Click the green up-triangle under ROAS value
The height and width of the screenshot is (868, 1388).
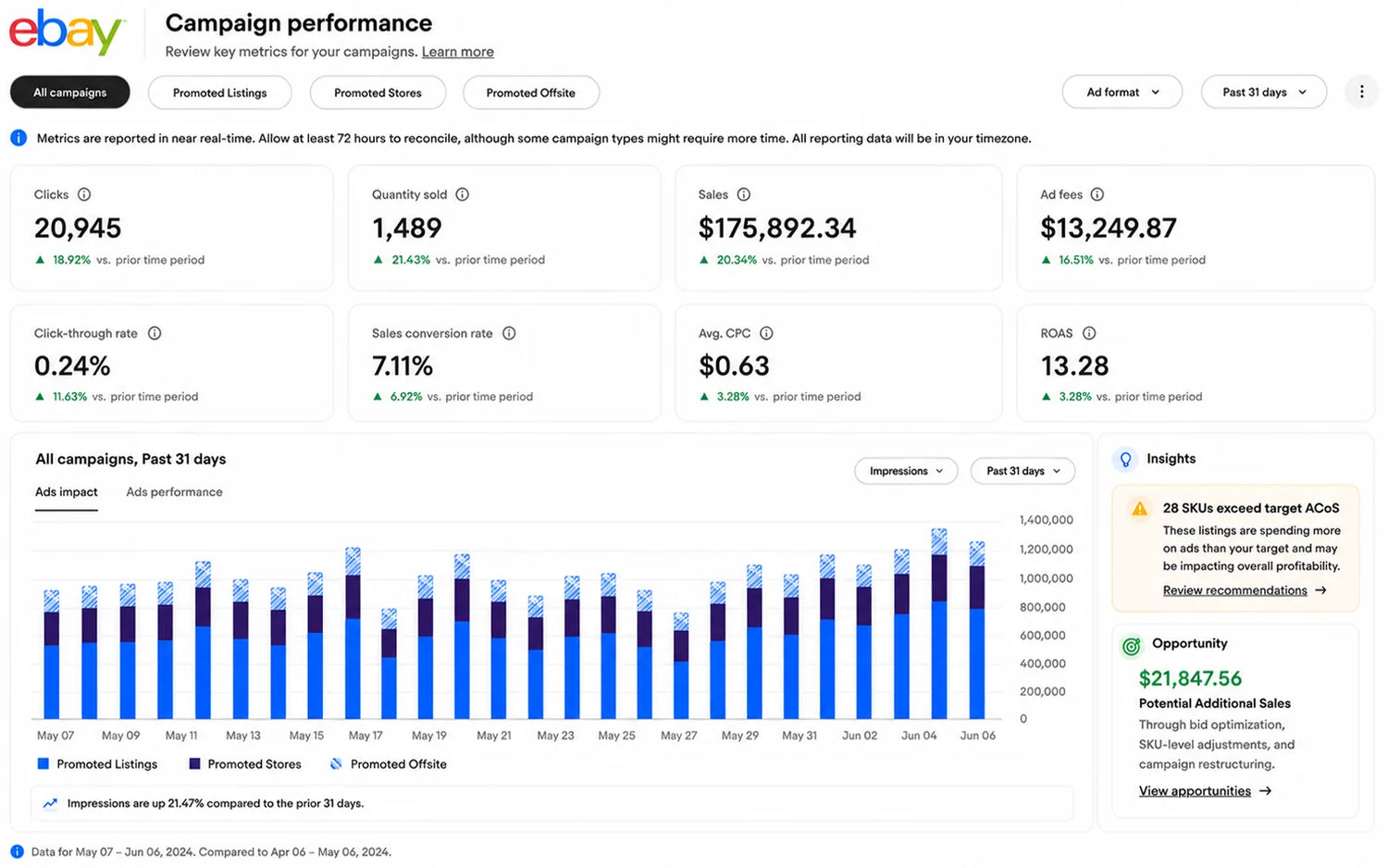1047,396
